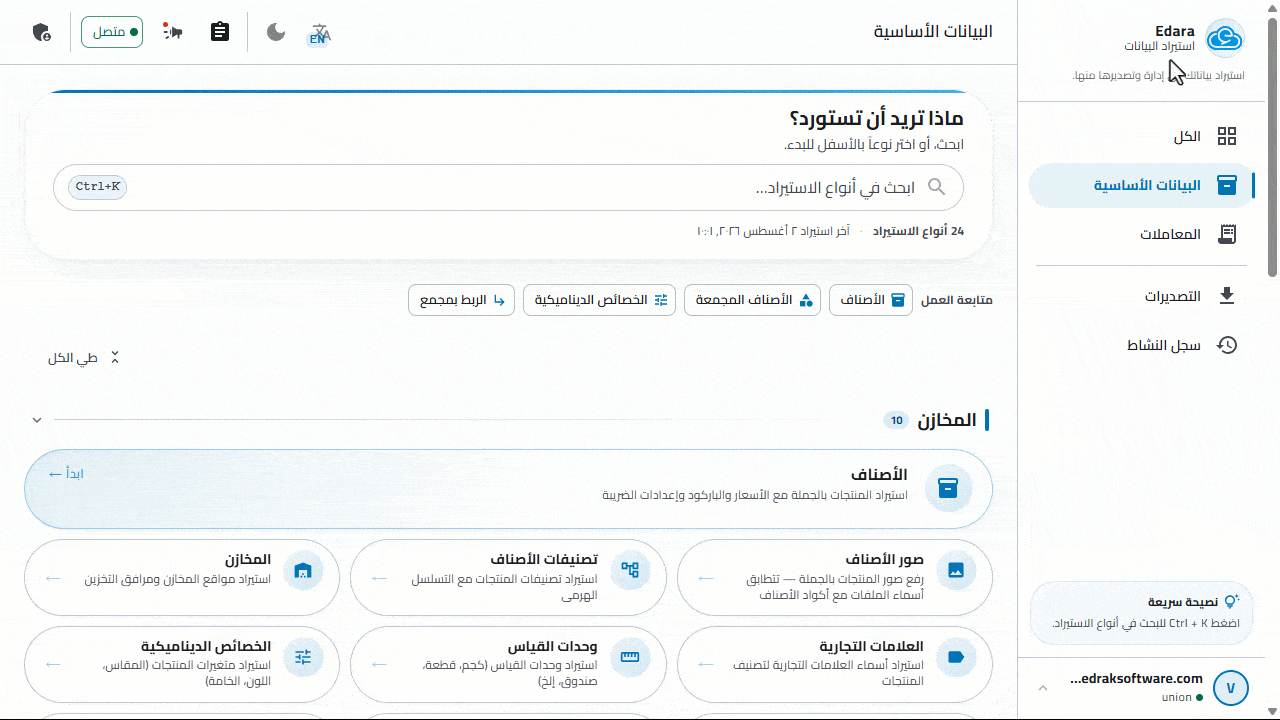The height and width of the screenshot is (720, 1280).
Task: Click the magnifier search icon
Action: 937,187
